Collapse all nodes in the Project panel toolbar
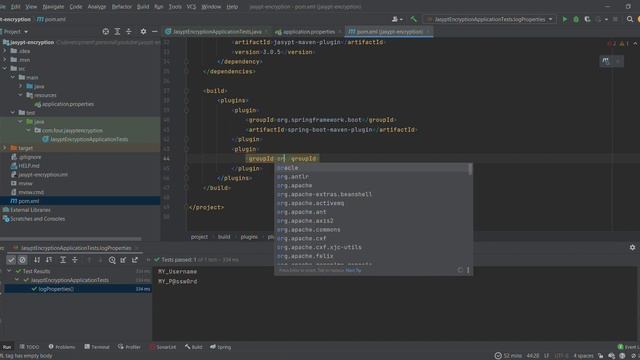The height and width of the screenshot is (360, 640). pyautogui.click(x=129, y=31)
